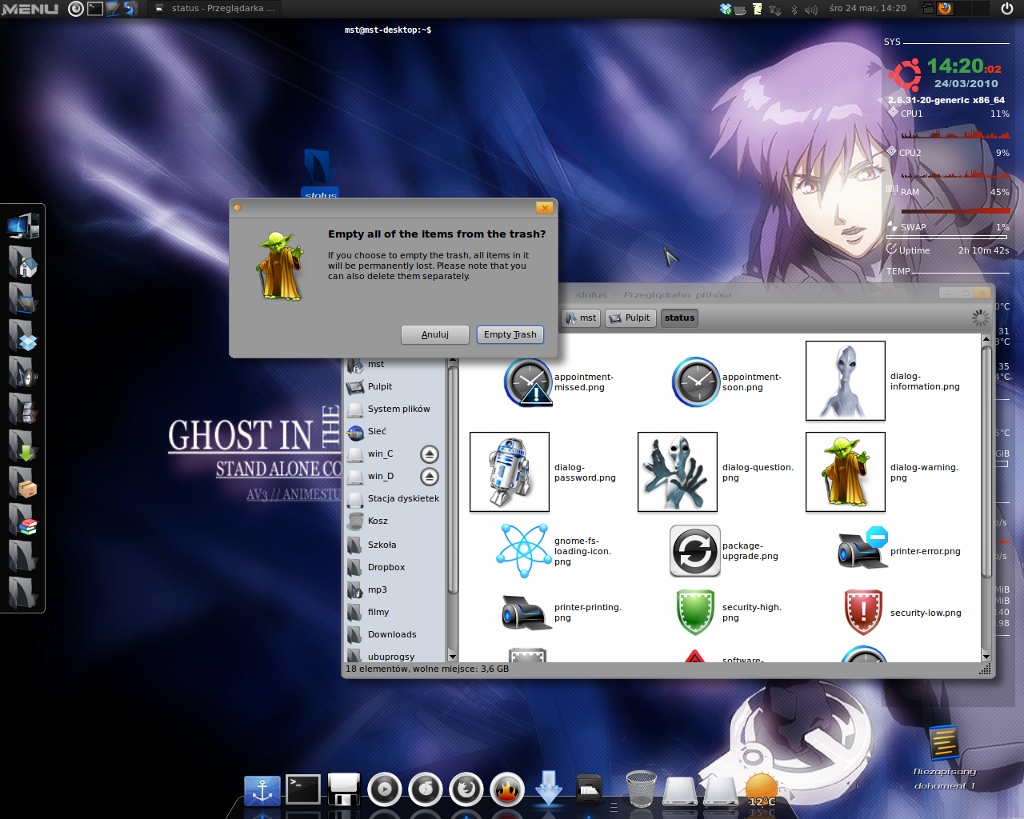The height and width of the screenshot is (819, 1024).
Task: Open Dropbox bookmark in sidebar
Action: coord(394,567)
